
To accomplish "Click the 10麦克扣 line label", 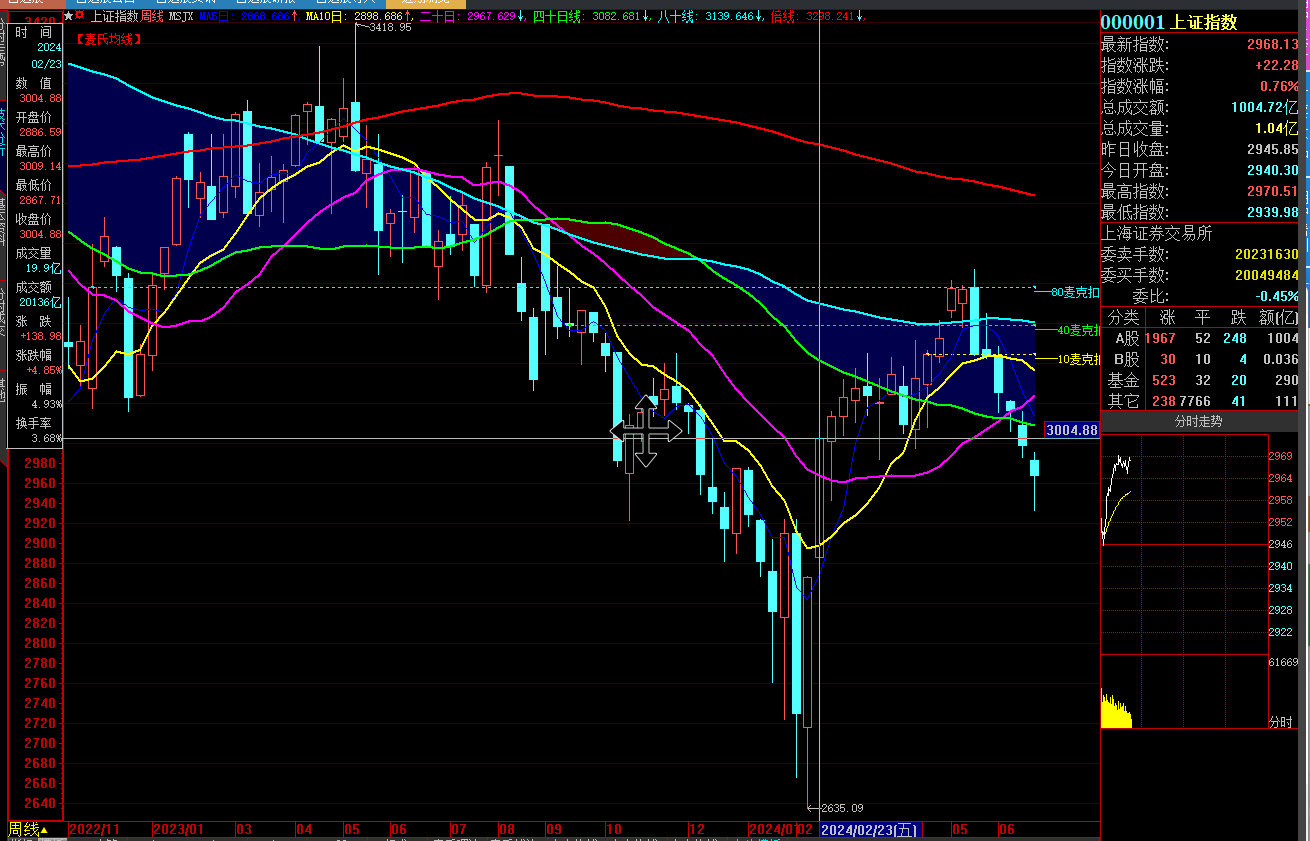I will (1078, 358).
